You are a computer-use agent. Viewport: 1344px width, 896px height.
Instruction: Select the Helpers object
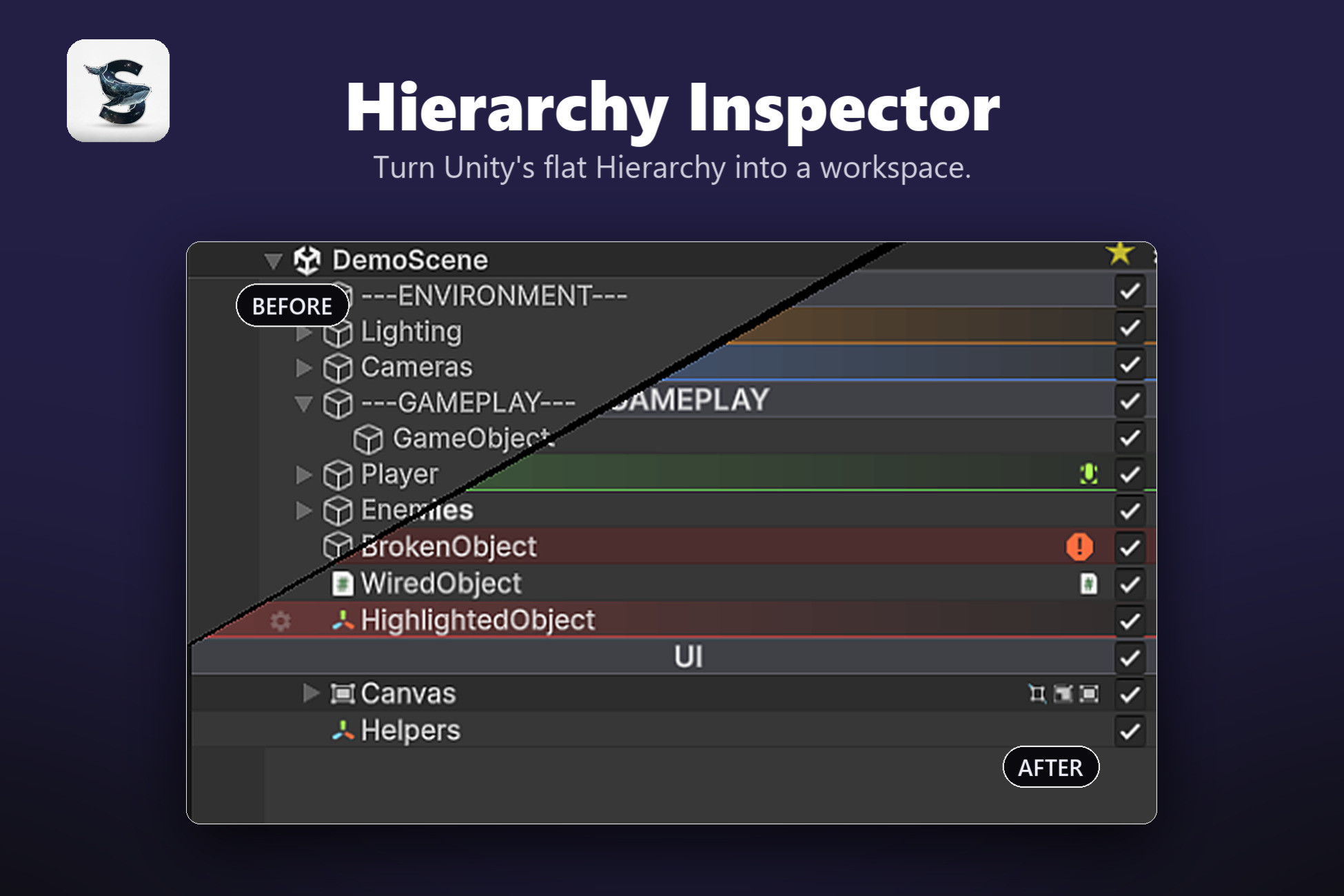(410, 731)
